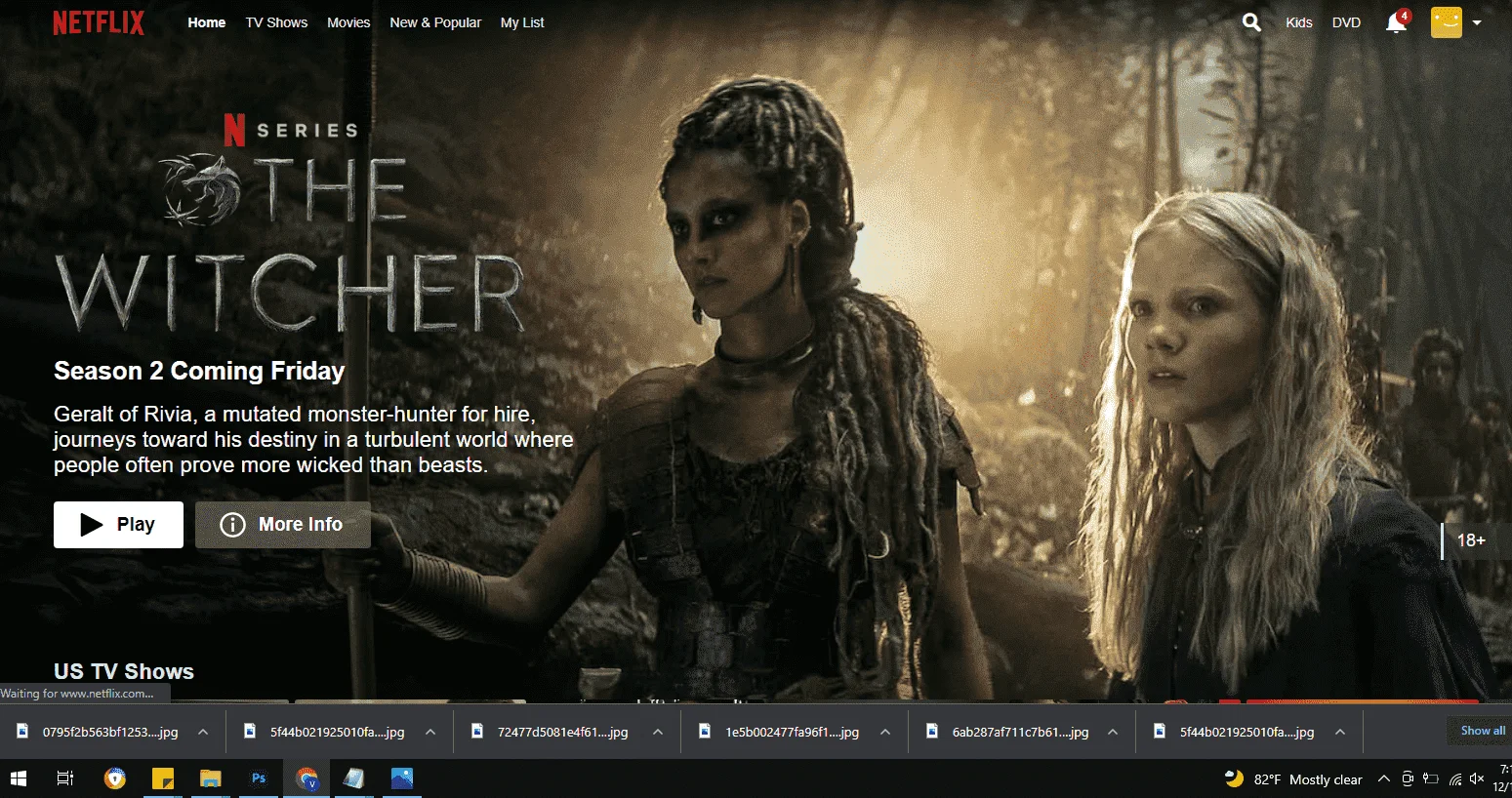Click the muted volume tray icon
Screen dimensions: 1512x798
click(1477, 778)
